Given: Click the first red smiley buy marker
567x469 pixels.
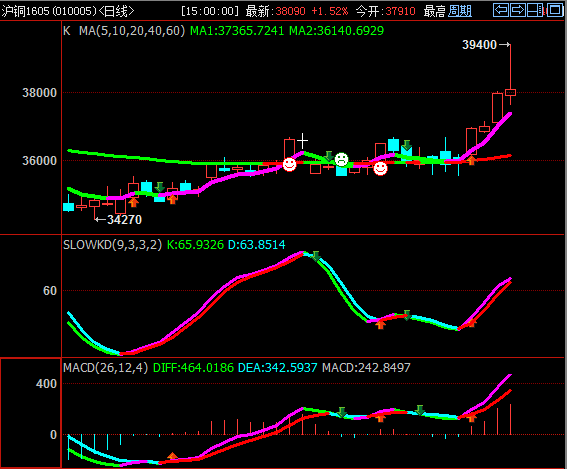Looking at the screenshot, I should point(289,165).
